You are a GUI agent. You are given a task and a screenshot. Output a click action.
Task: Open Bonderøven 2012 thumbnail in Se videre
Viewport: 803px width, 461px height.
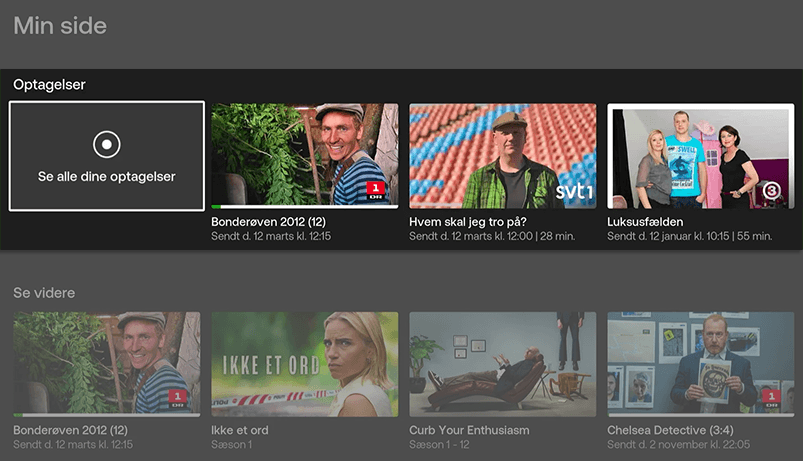pos(107,364)
